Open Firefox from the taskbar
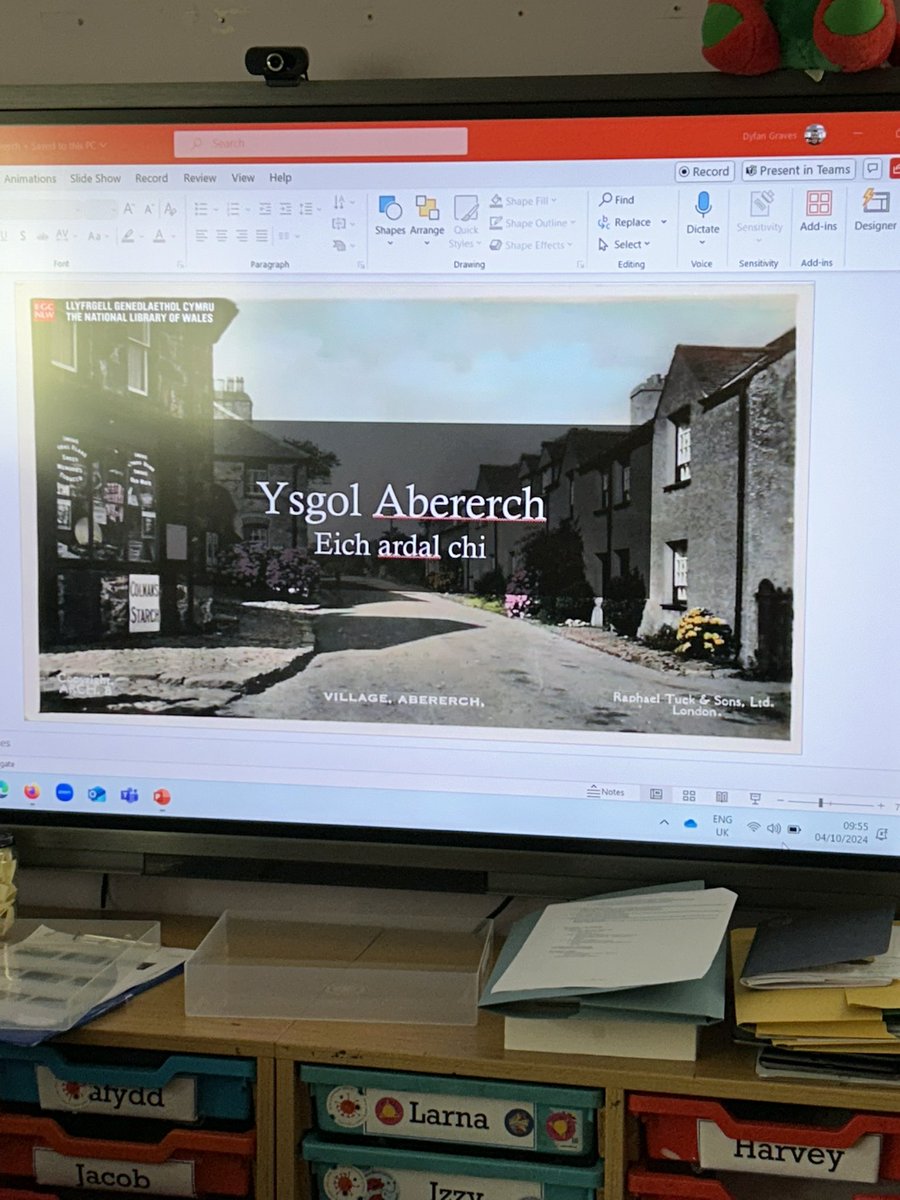This screenshot has height=1200, width=900. coord(32,791)
